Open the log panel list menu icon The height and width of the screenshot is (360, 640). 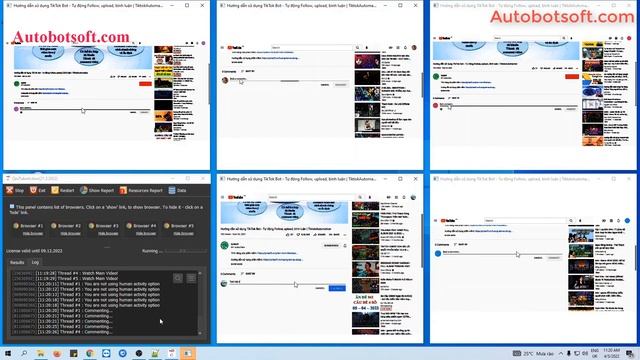(x=191, y=278)
